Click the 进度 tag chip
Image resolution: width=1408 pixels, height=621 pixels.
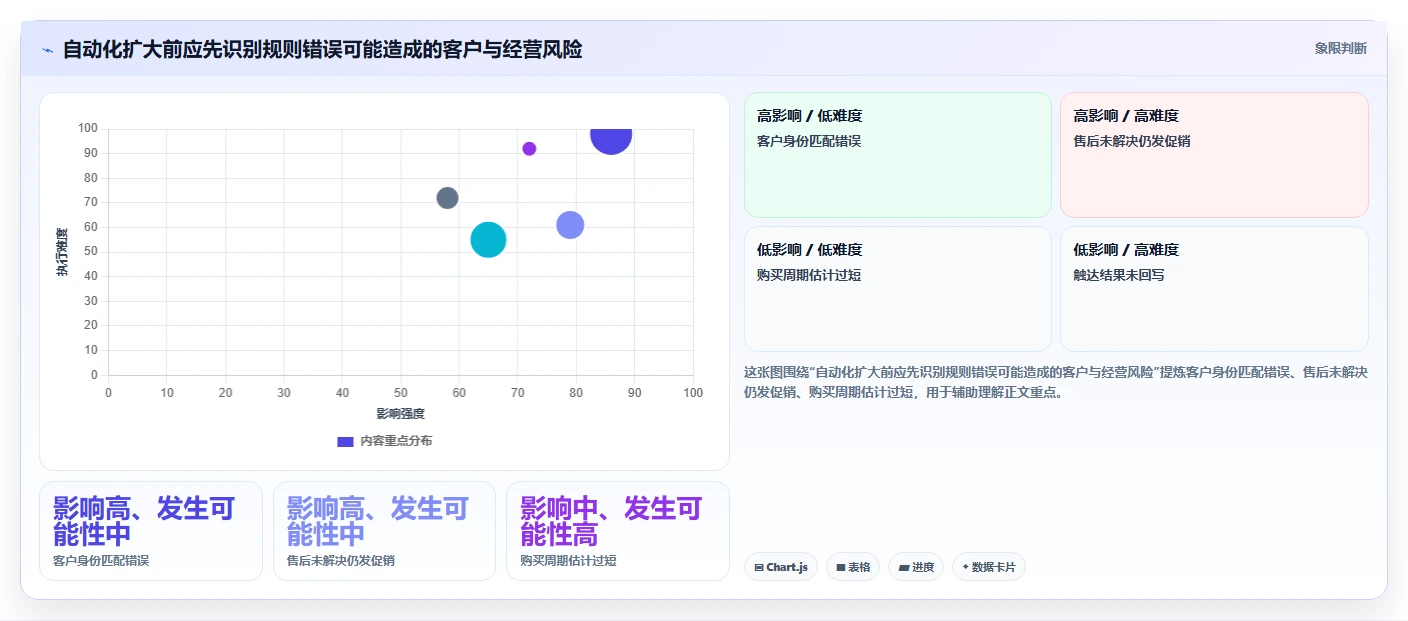coord(916,567)
